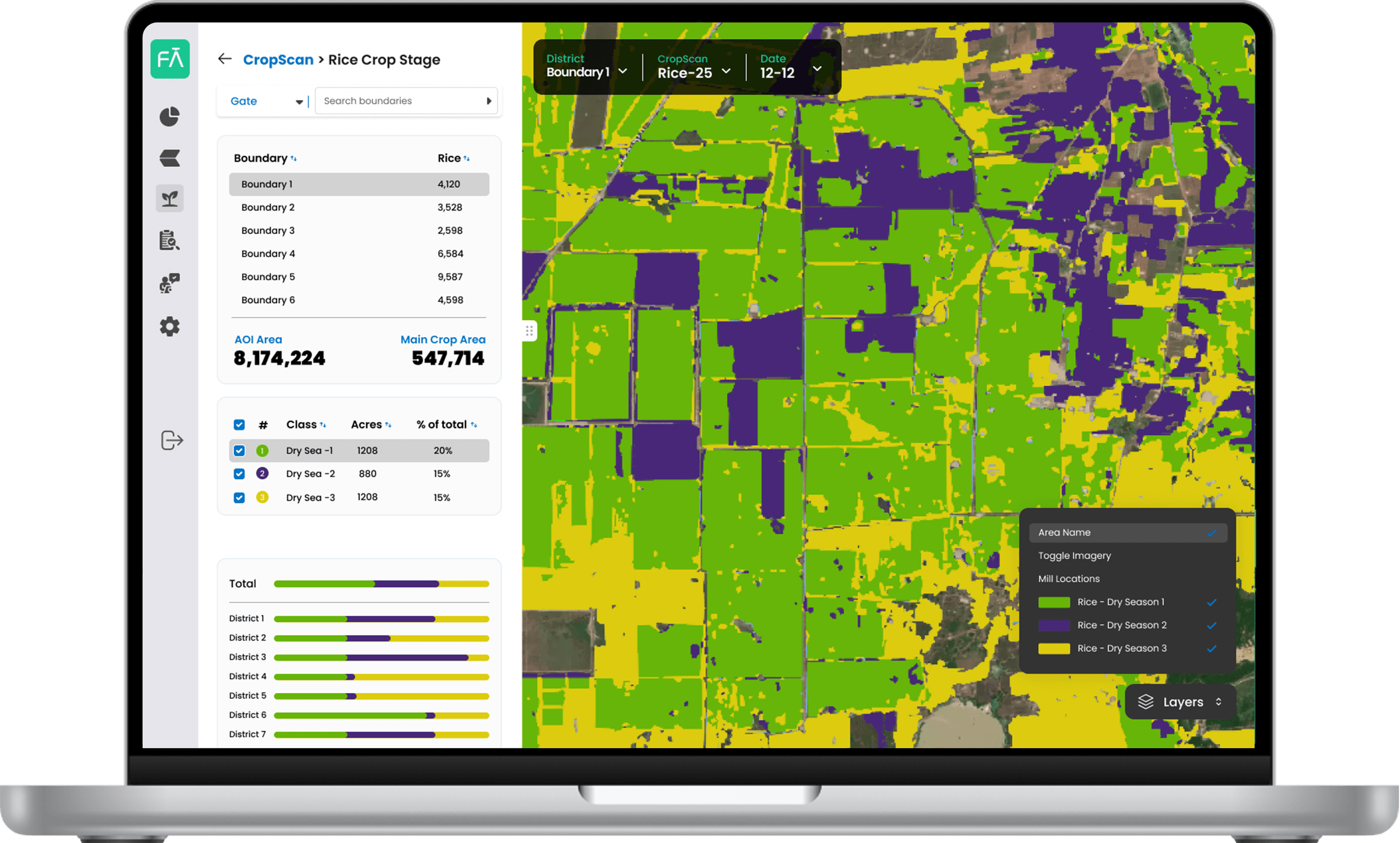Uncheck the Dry Sea -1 checkbox
This screenshot has height=843, width=1400.
[x=239, y=451]
